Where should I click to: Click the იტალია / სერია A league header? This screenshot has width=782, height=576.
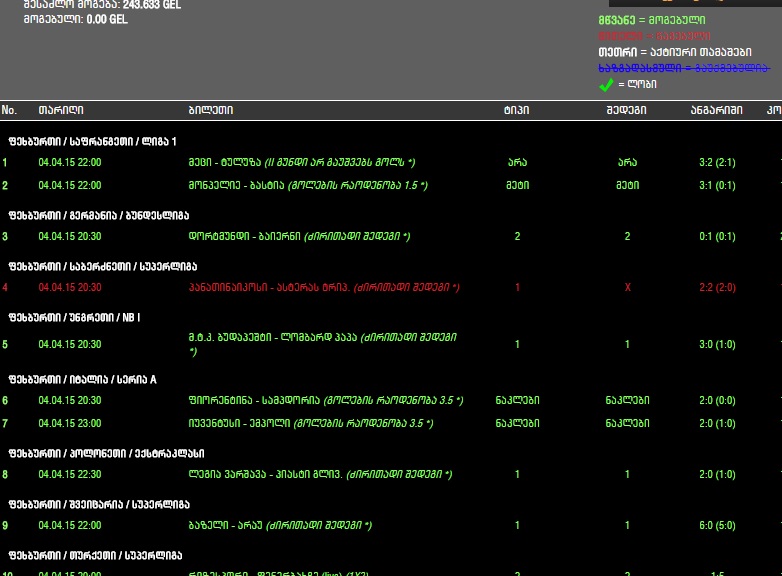83,380
